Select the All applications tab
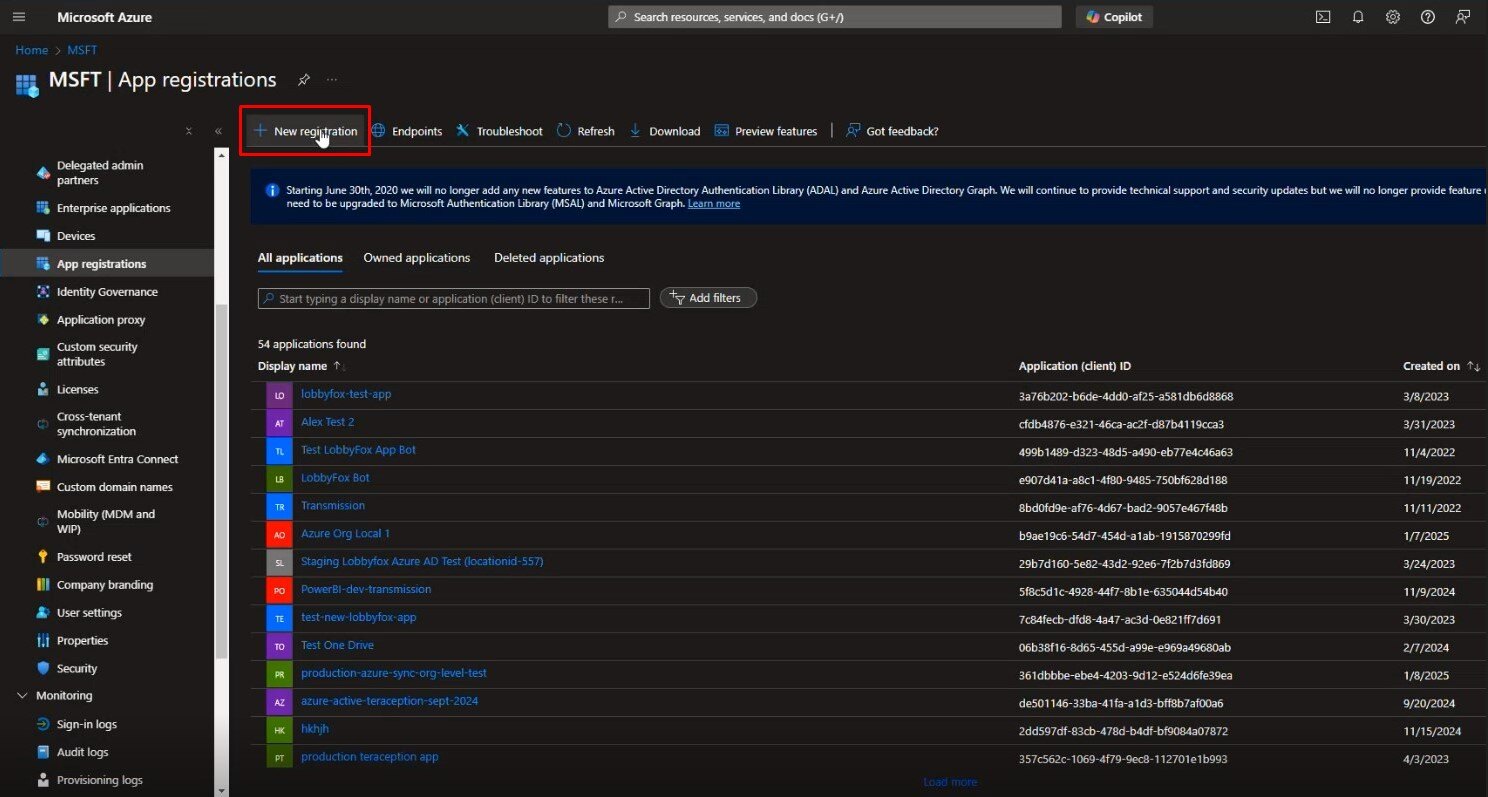 [x=300, y=258]
